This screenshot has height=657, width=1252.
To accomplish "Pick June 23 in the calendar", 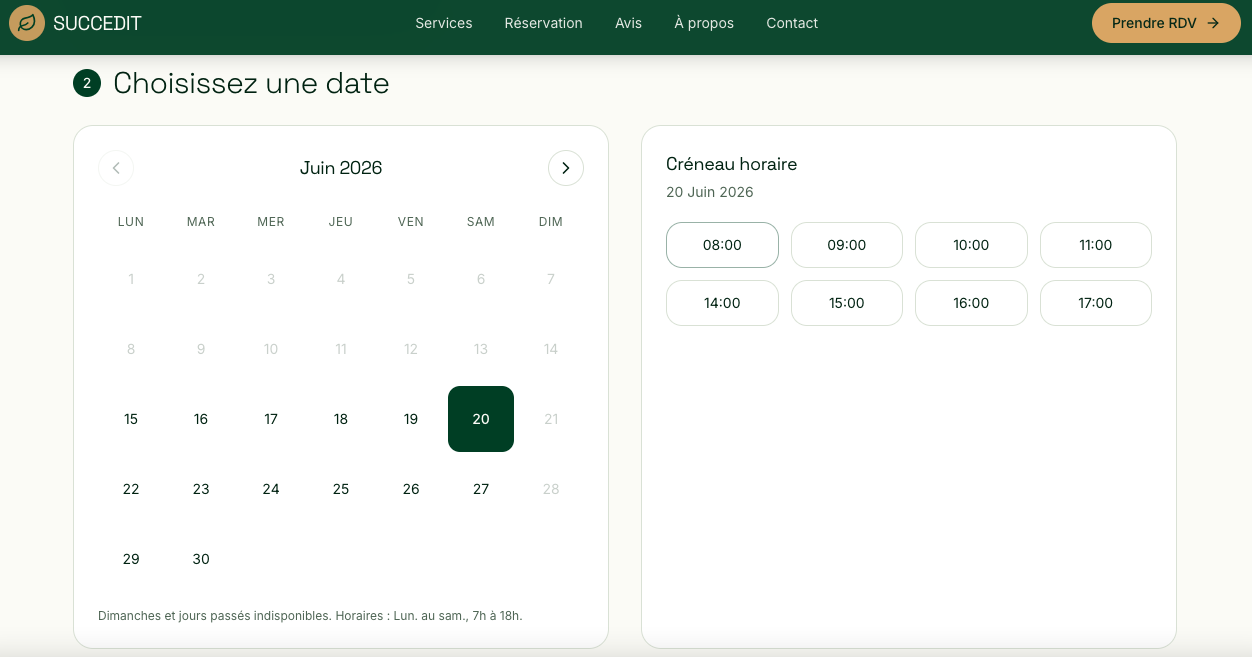I will tap(201, 489).
